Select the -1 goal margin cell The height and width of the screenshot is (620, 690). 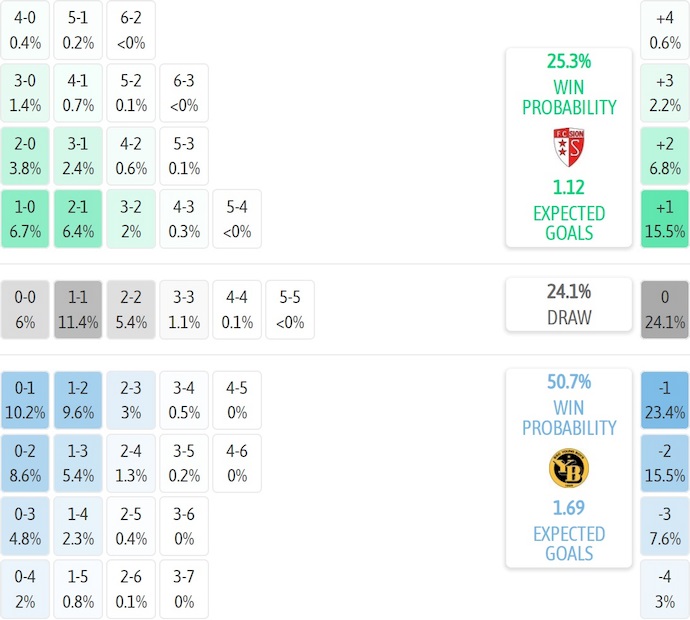click(x=665, y=400)
